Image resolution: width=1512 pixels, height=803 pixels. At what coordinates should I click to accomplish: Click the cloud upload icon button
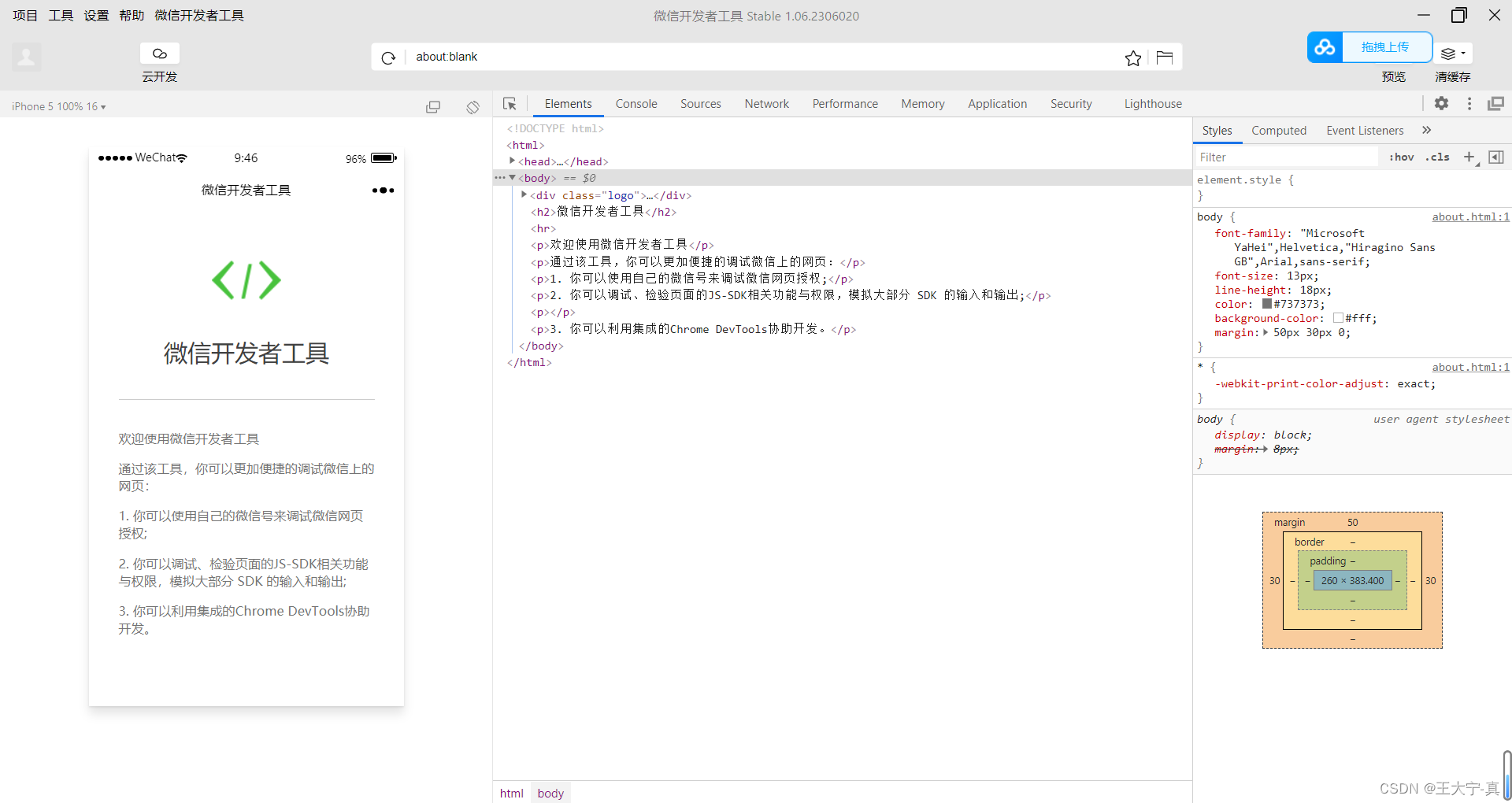pos(1325,47)
